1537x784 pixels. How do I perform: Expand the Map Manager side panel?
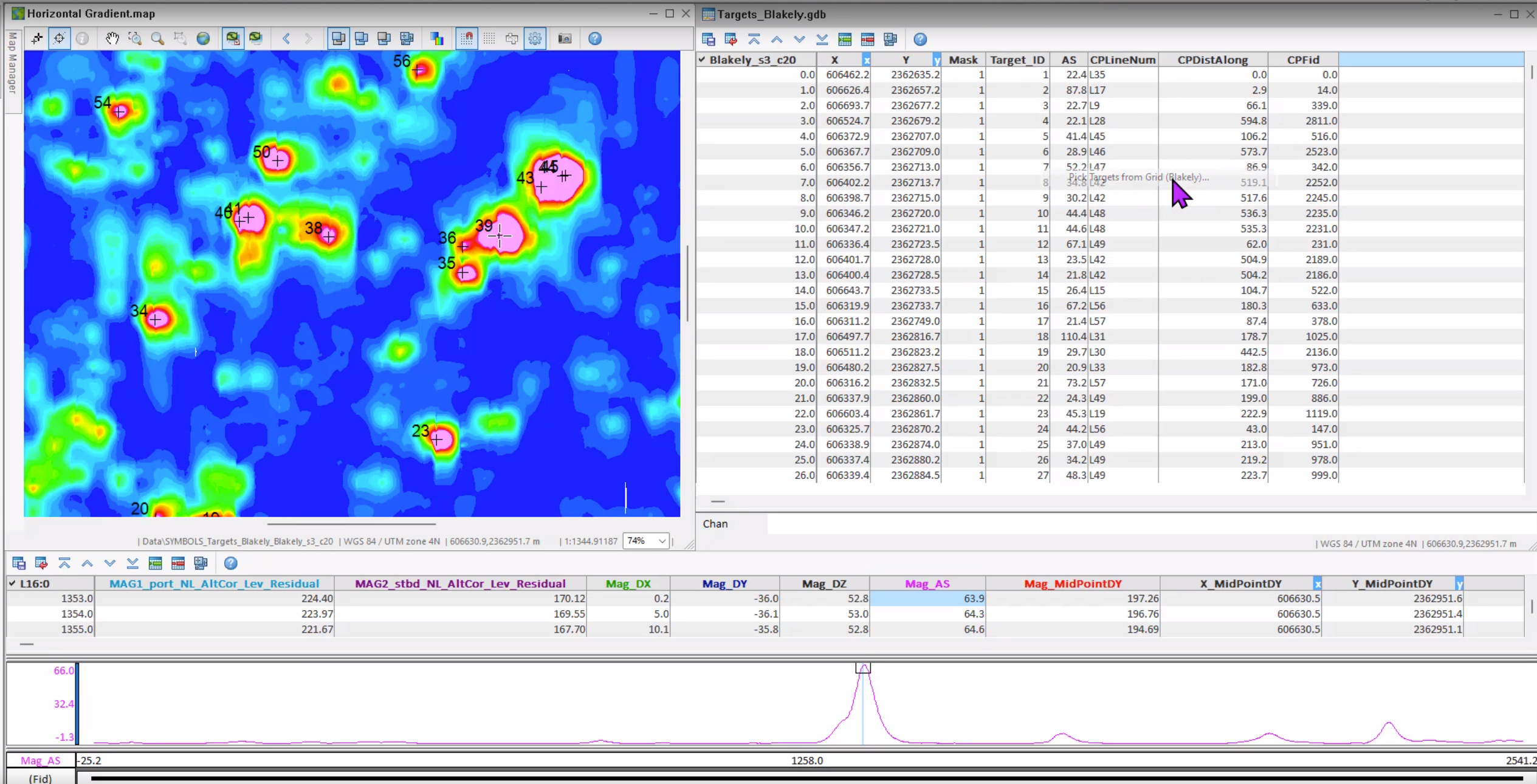coord(12,64)
